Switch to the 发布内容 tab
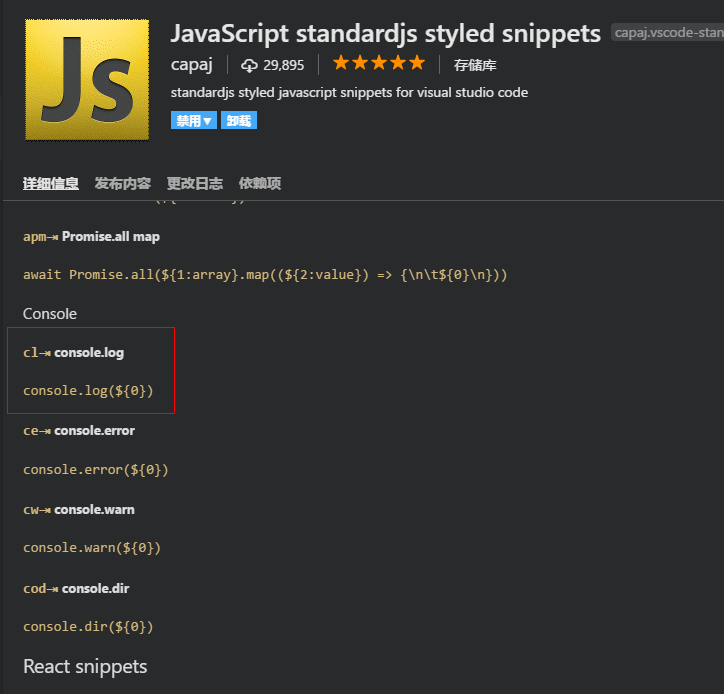Viewport: 724px width, 694px height. pyautogui.click(x=123, y=183)
